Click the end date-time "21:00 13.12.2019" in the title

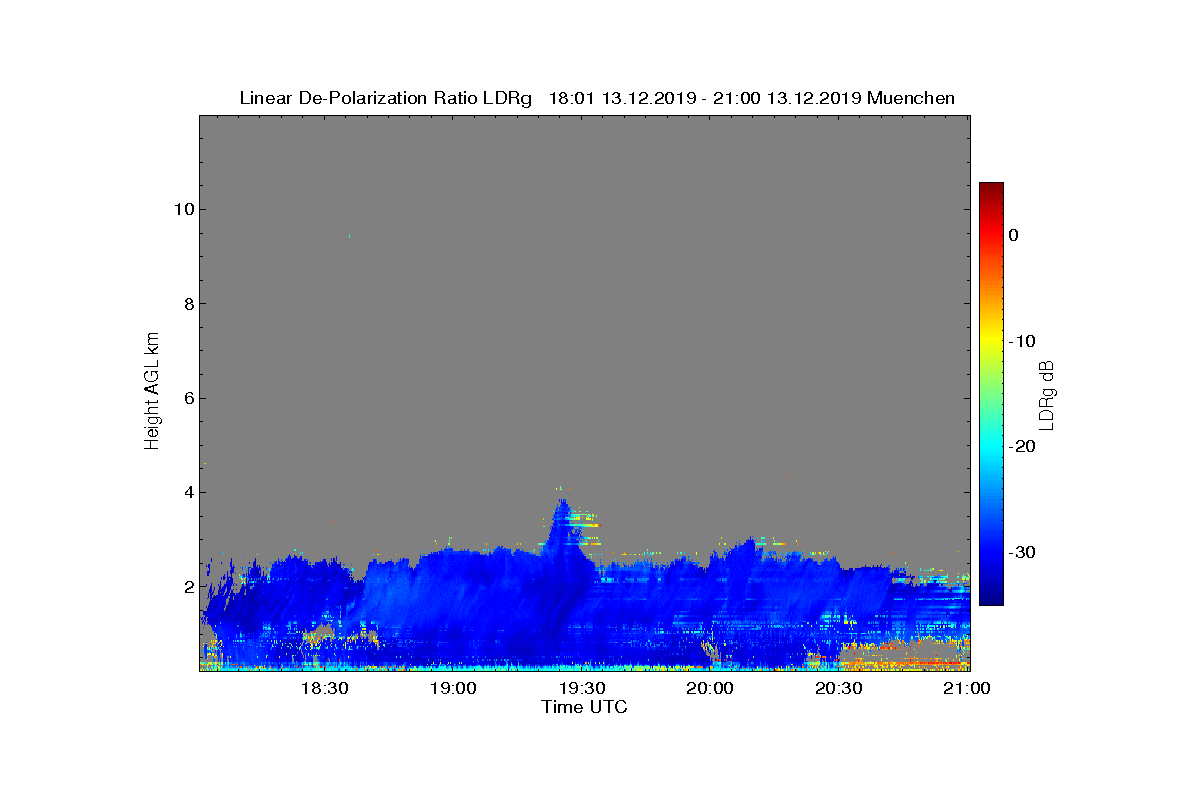click(x=788, y=98)
